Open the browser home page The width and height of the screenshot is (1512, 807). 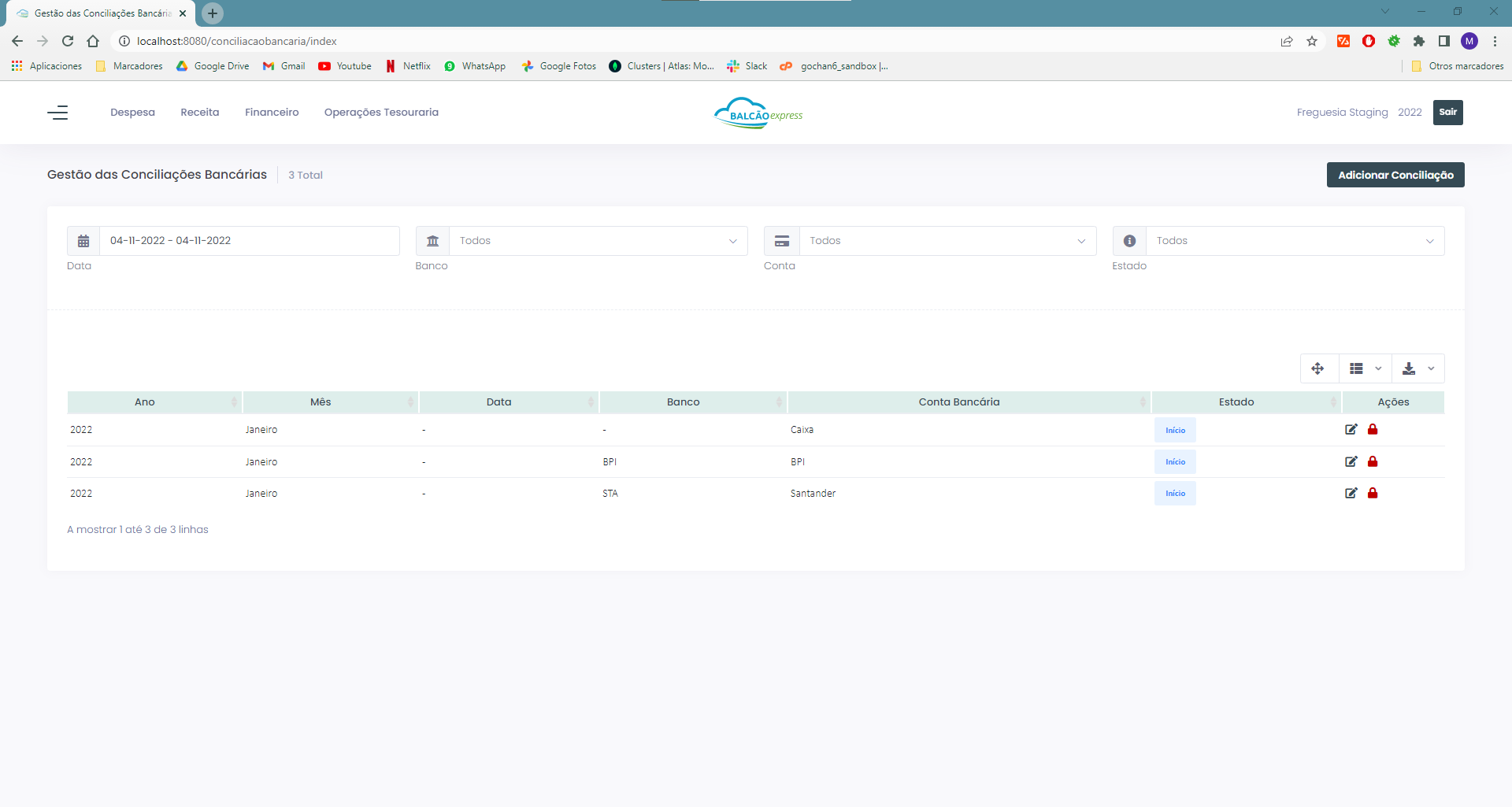point(93,41)
